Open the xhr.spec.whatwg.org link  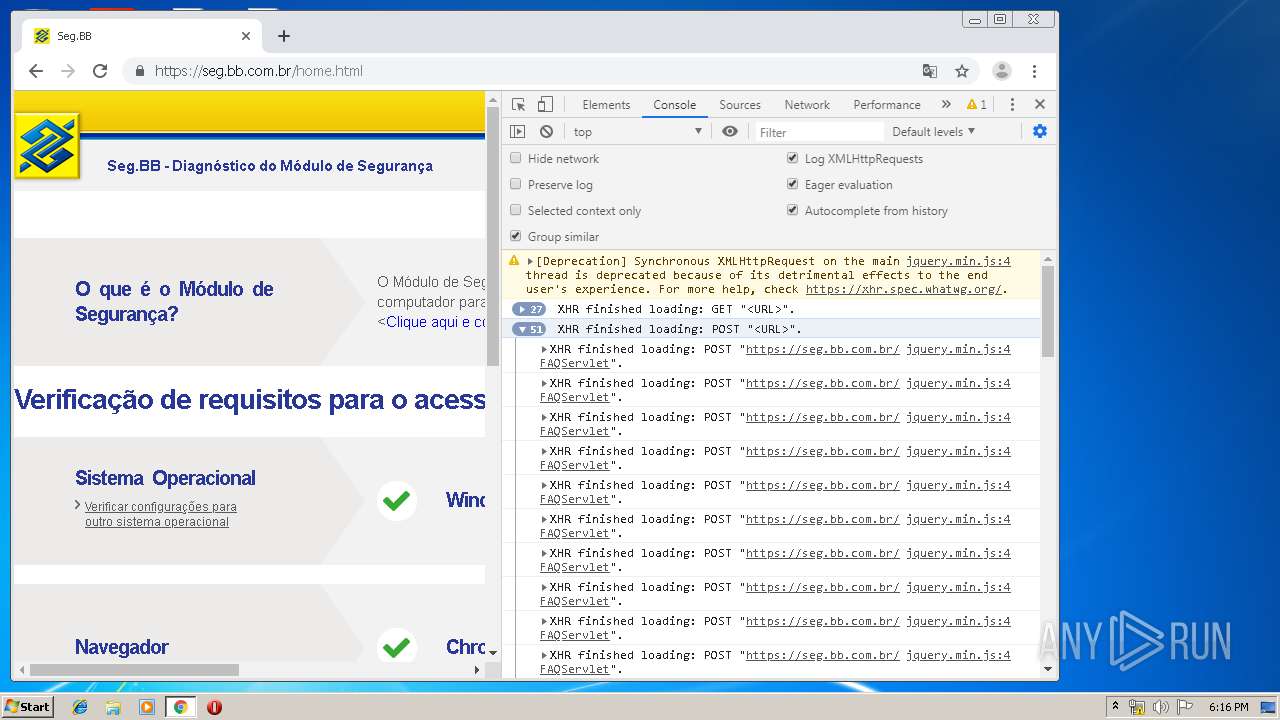tap(903, 289)
